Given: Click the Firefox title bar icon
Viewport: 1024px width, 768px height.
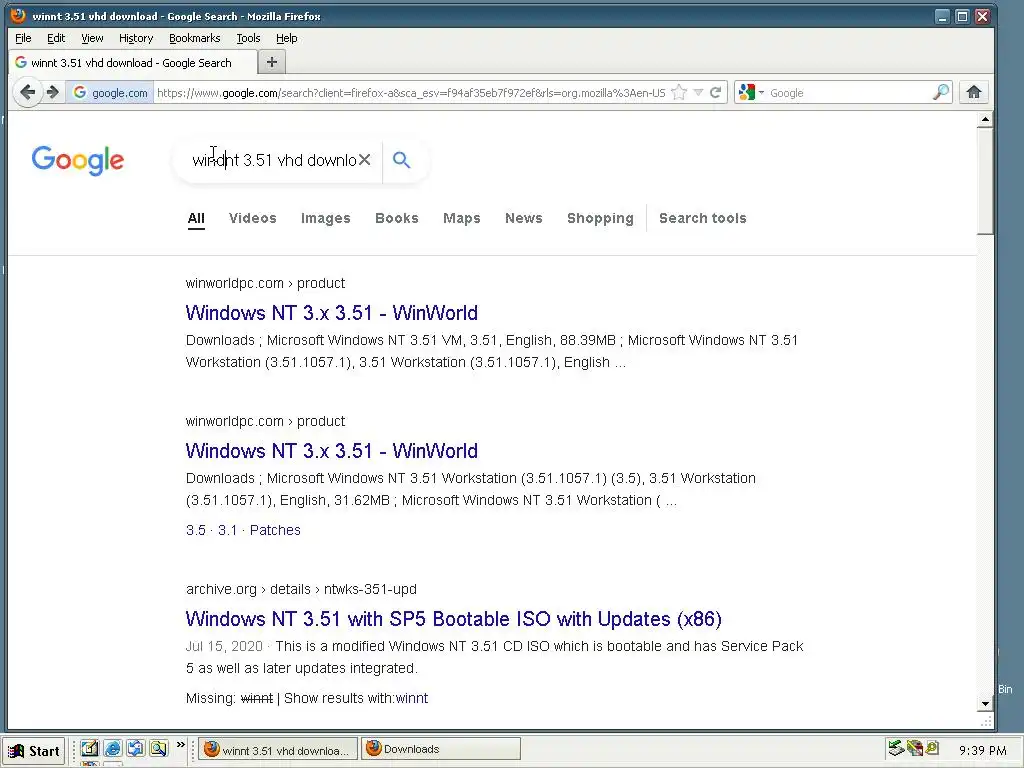Looking at the screenshot, I should (18, 16).
